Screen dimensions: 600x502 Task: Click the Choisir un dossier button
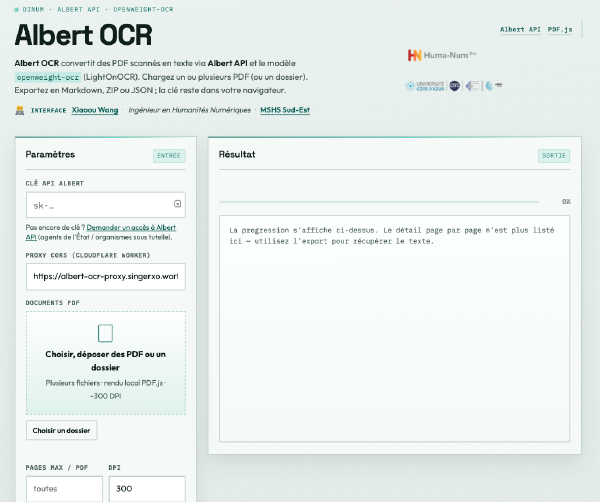click(62, 430)
